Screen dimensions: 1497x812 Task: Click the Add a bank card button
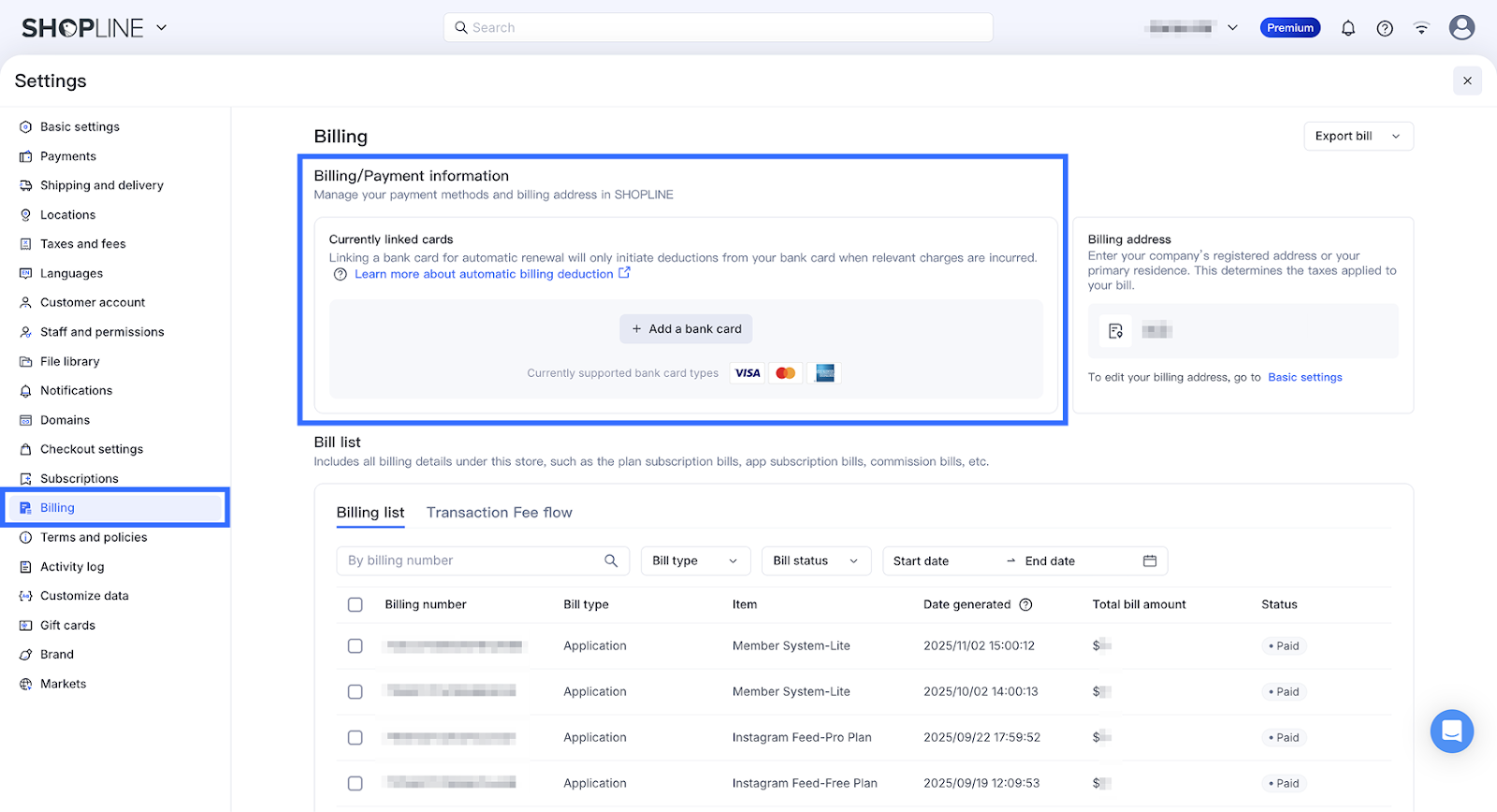tap(686, 328)
